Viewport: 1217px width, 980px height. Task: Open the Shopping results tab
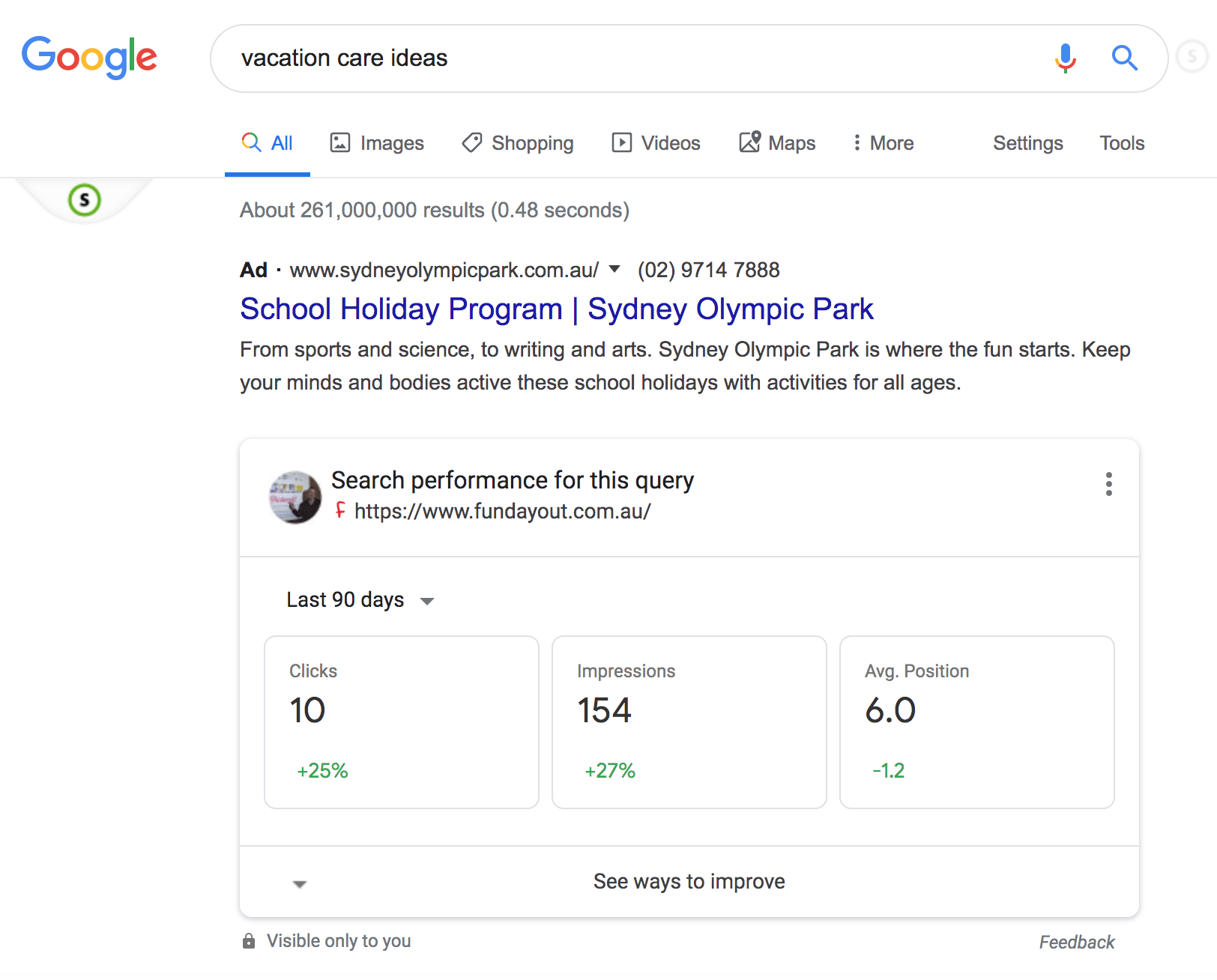click(x=518, y=143)
